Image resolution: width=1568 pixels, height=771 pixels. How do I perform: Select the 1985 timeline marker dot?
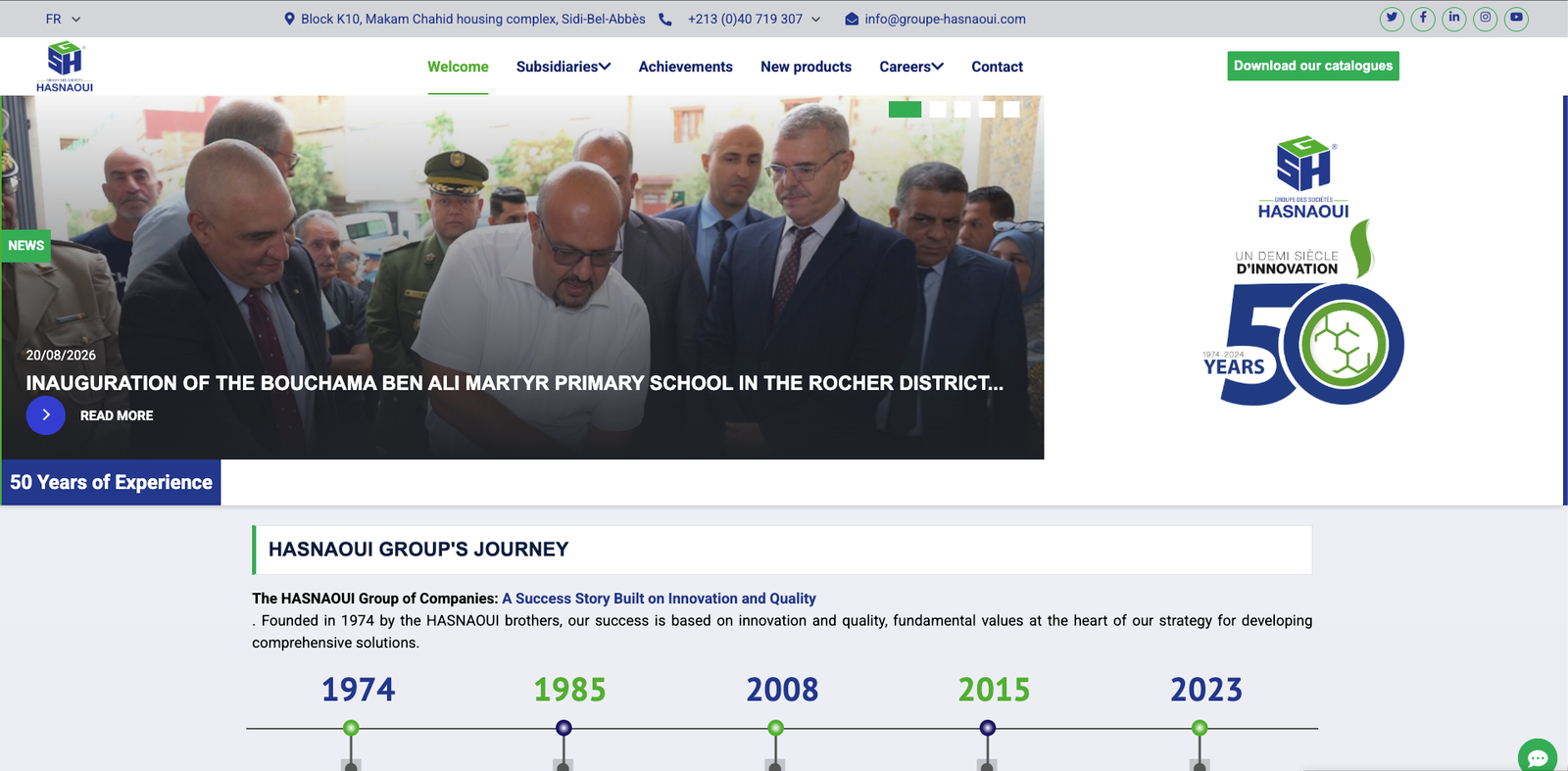pyautogui.click(x=563, y=728)
